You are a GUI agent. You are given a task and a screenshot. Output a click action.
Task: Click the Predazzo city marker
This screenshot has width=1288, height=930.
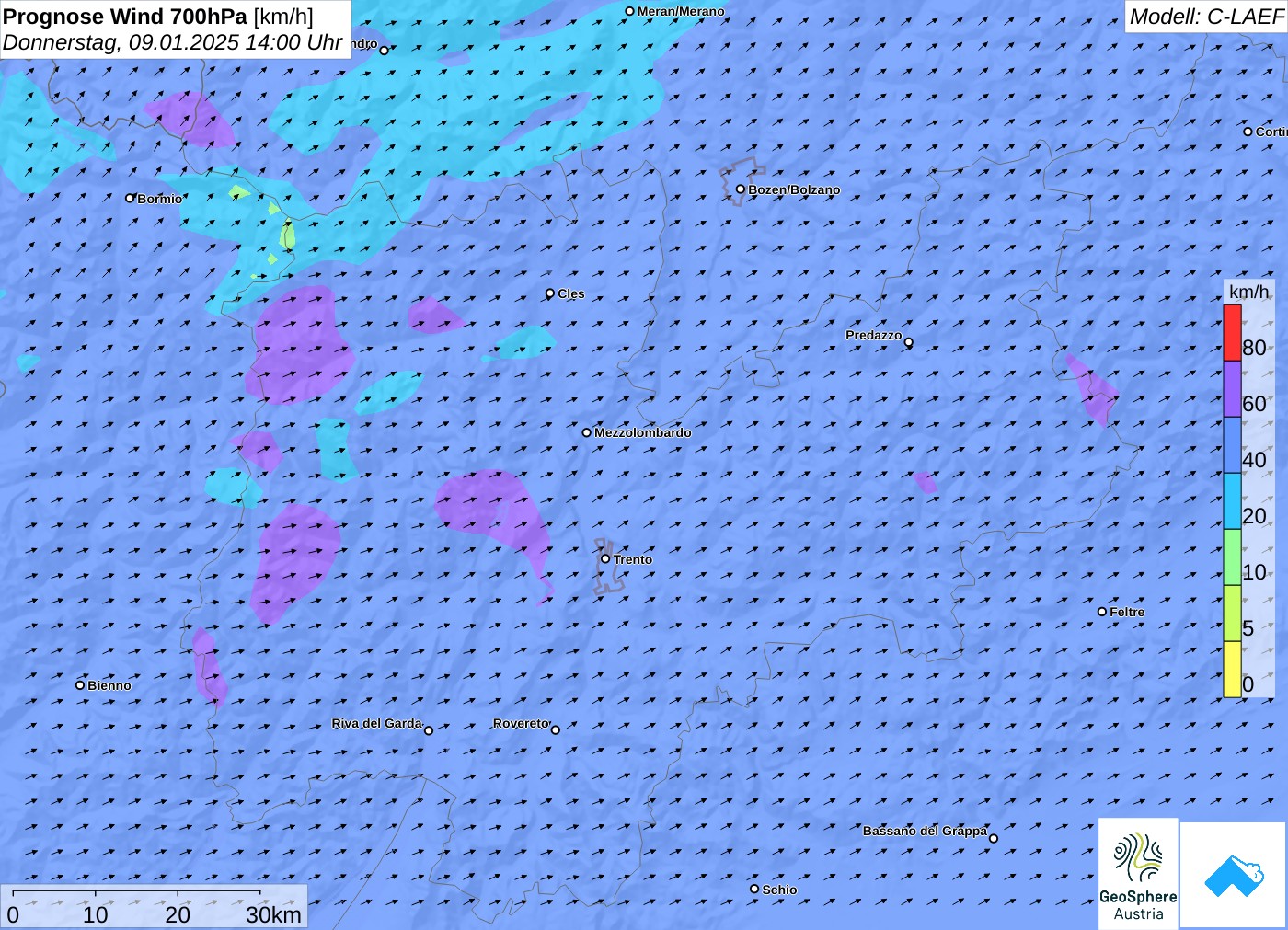pyautogui.click(x=909, y=342)
